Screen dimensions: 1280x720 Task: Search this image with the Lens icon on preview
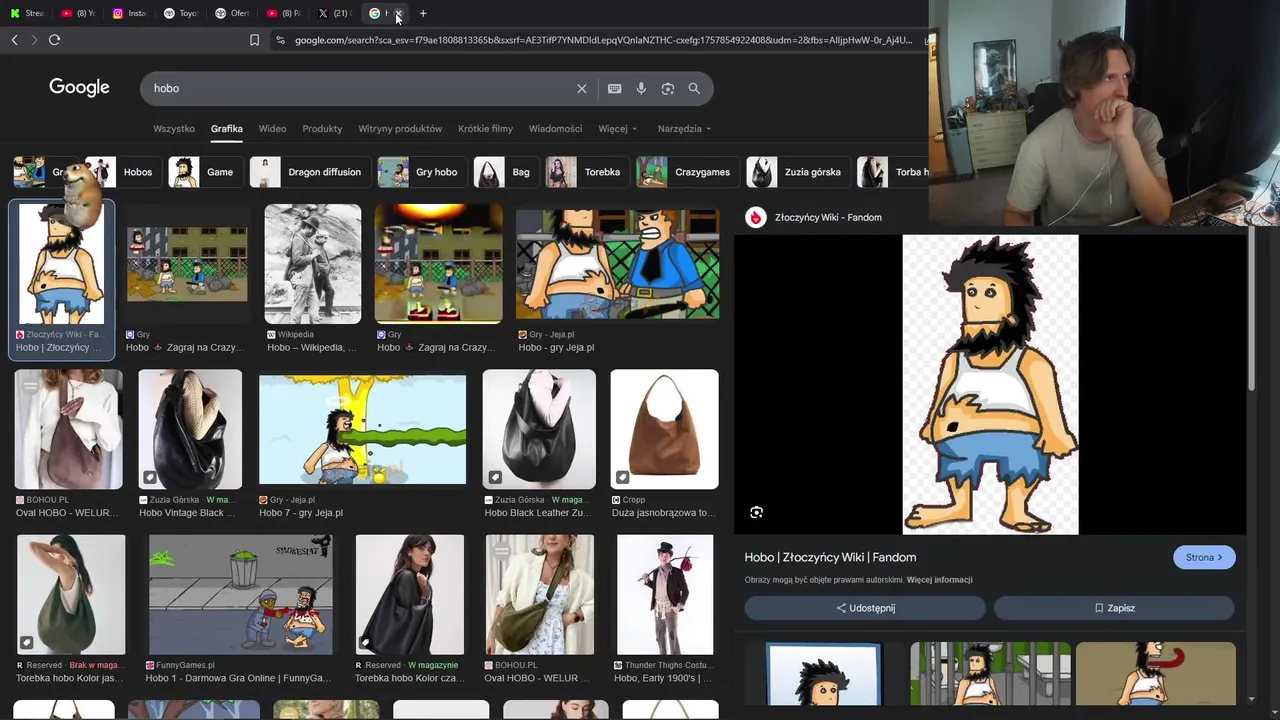[x=756, y=512]
